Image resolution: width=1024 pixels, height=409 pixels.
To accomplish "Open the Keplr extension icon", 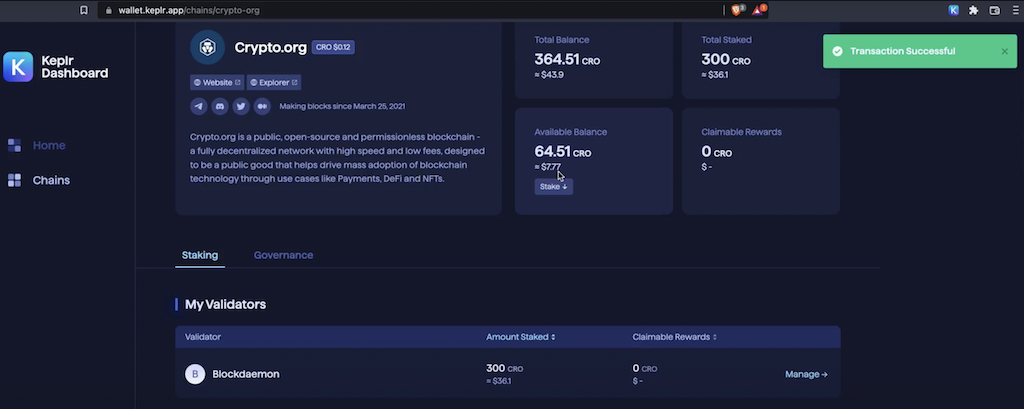I will 953,10.
